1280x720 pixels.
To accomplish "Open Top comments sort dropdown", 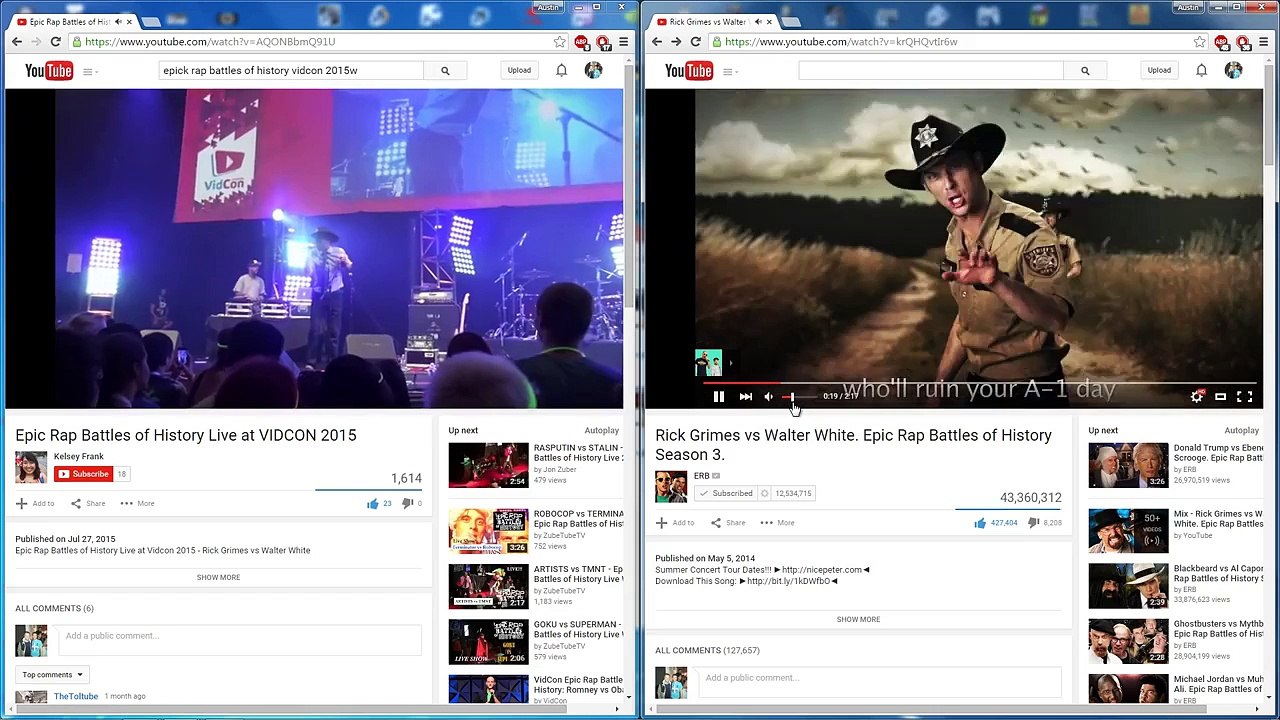I will 52,674.
